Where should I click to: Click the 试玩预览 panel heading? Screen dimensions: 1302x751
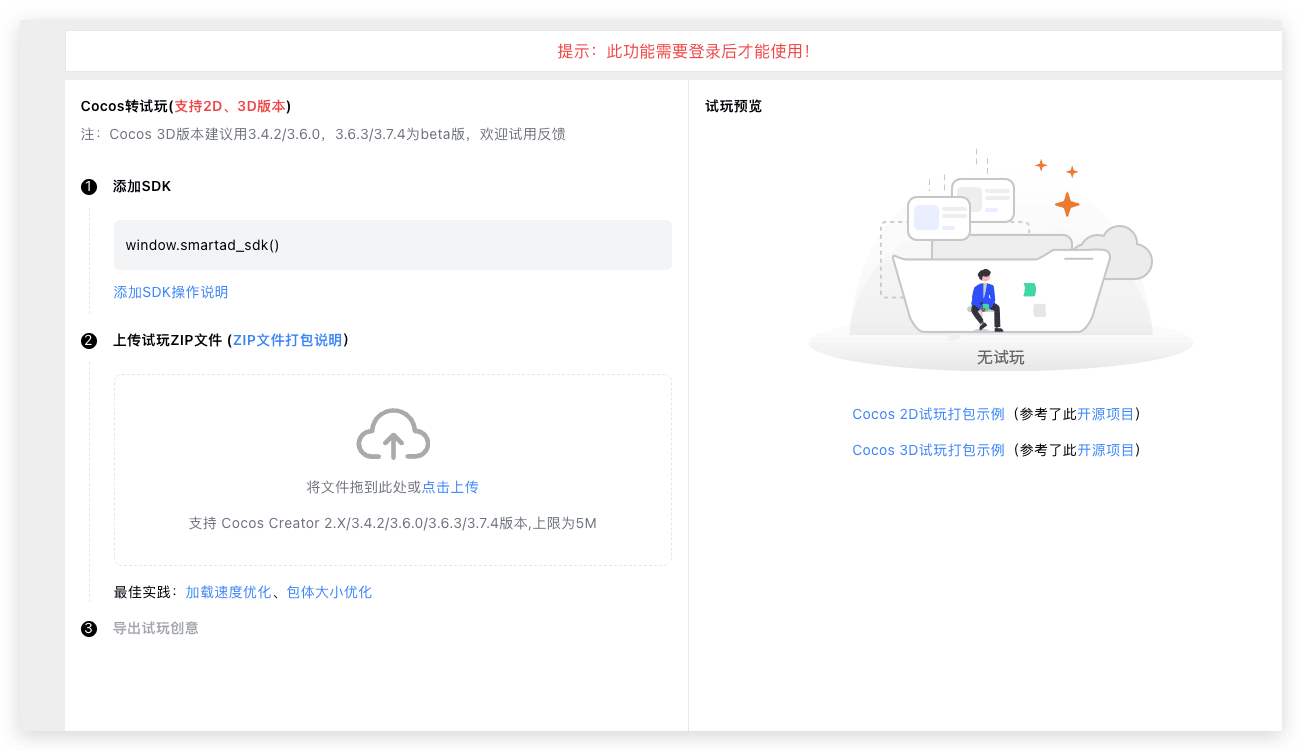[734, 106]
